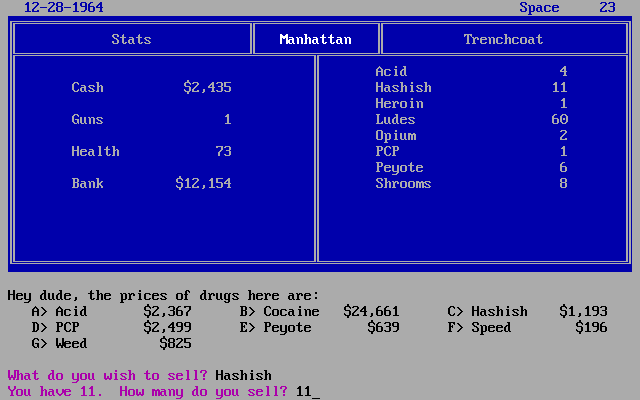This screenshot has width=640, height=400.
Task: Click the Bank label
Action: (87, 183)
